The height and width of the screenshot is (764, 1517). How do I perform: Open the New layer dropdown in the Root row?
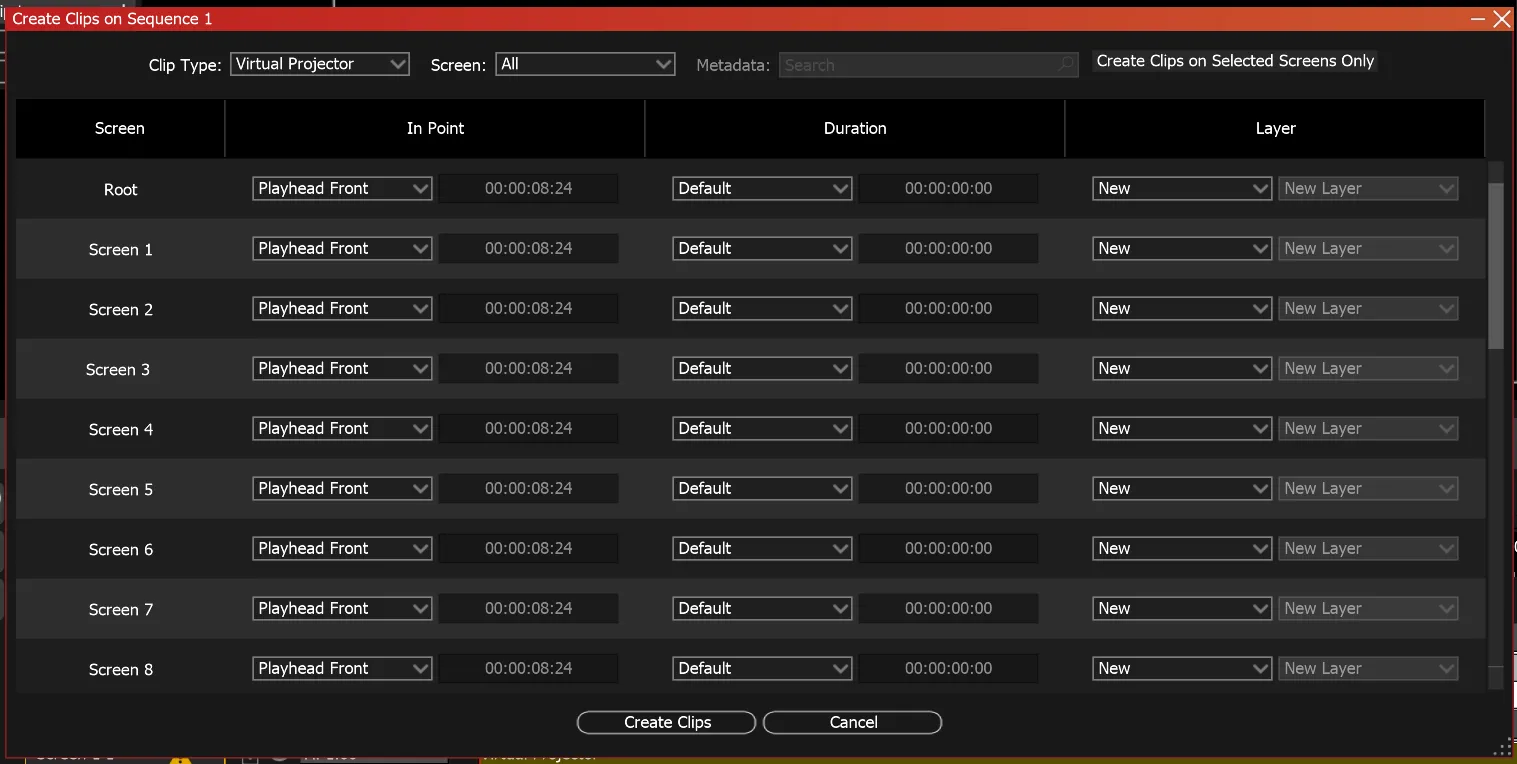1182,188
